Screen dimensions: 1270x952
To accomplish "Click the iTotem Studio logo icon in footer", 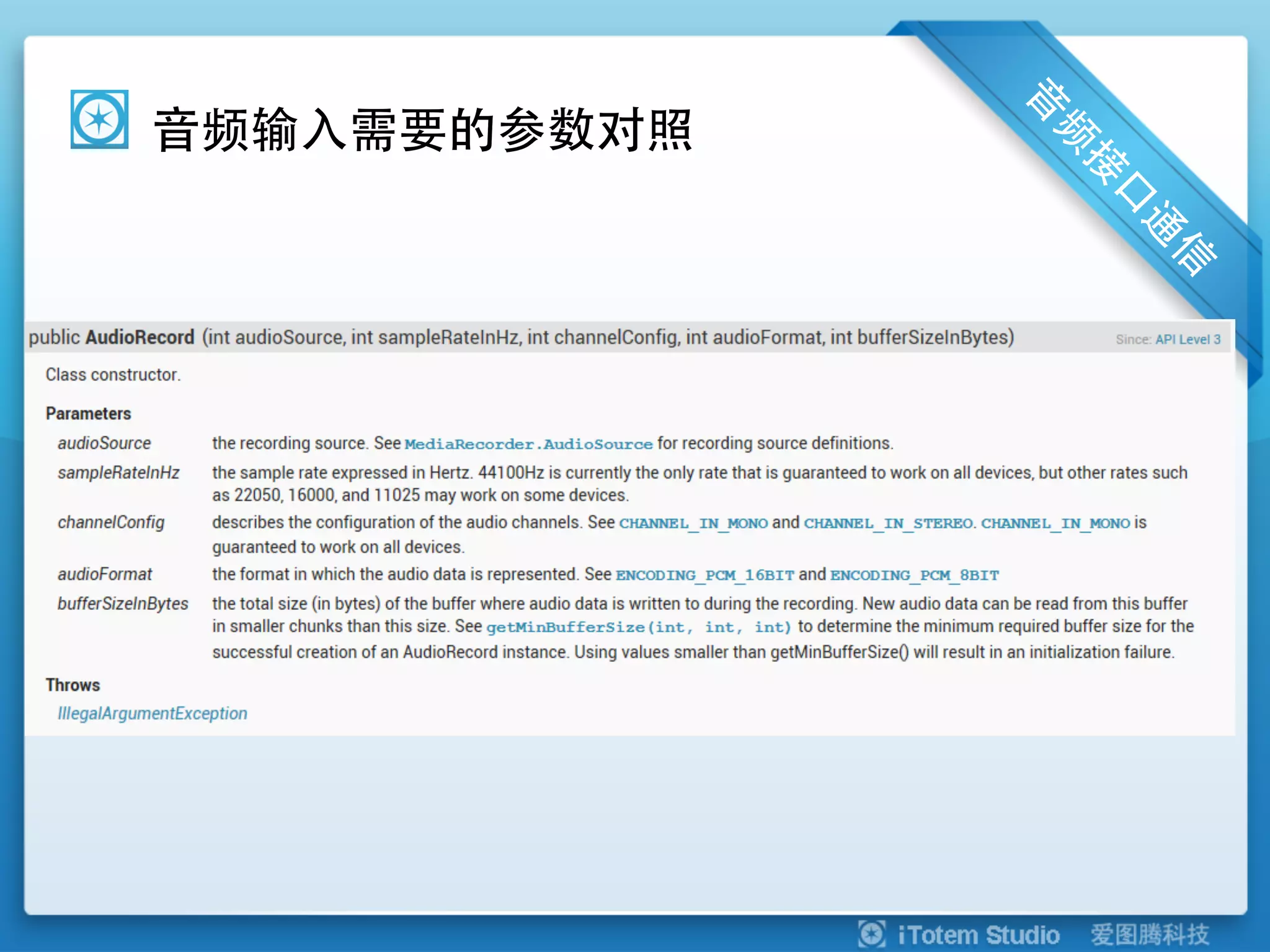I will pos(871,933).
